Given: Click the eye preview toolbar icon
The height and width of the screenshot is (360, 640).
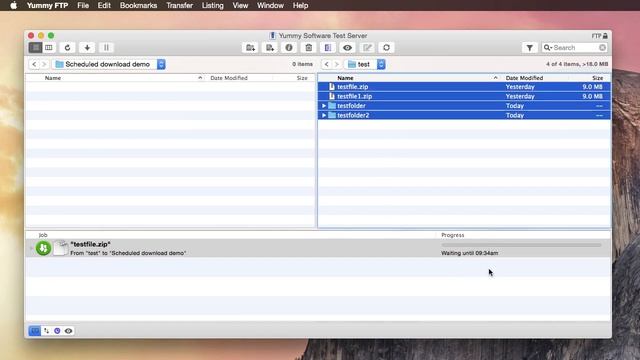Looking at the screenshot, I should pos(347,48).
